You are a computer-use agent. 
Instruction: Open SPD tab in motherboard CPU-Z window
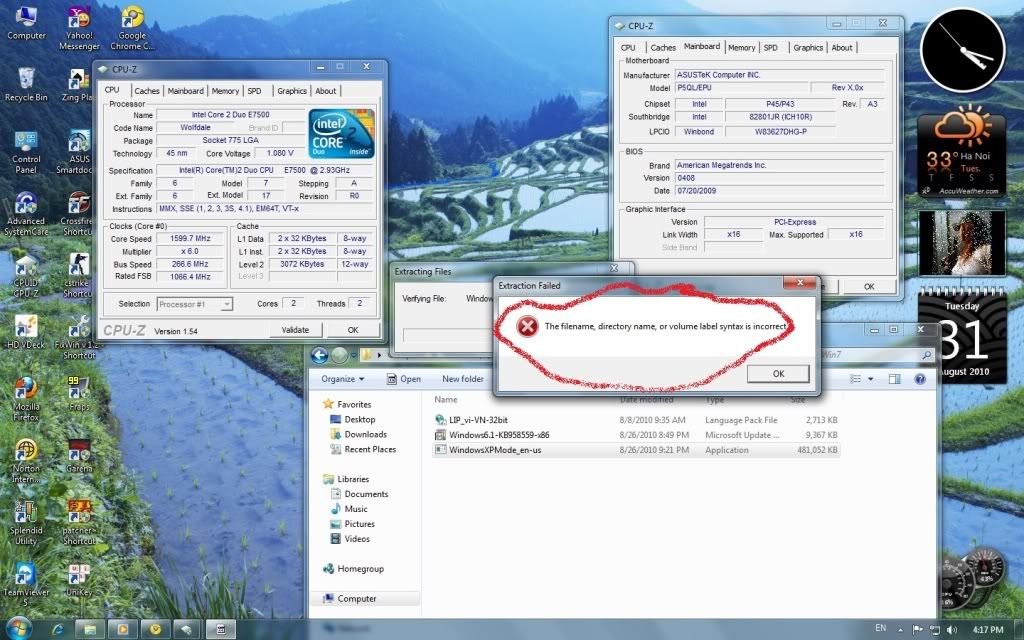(x=771, y=48)
